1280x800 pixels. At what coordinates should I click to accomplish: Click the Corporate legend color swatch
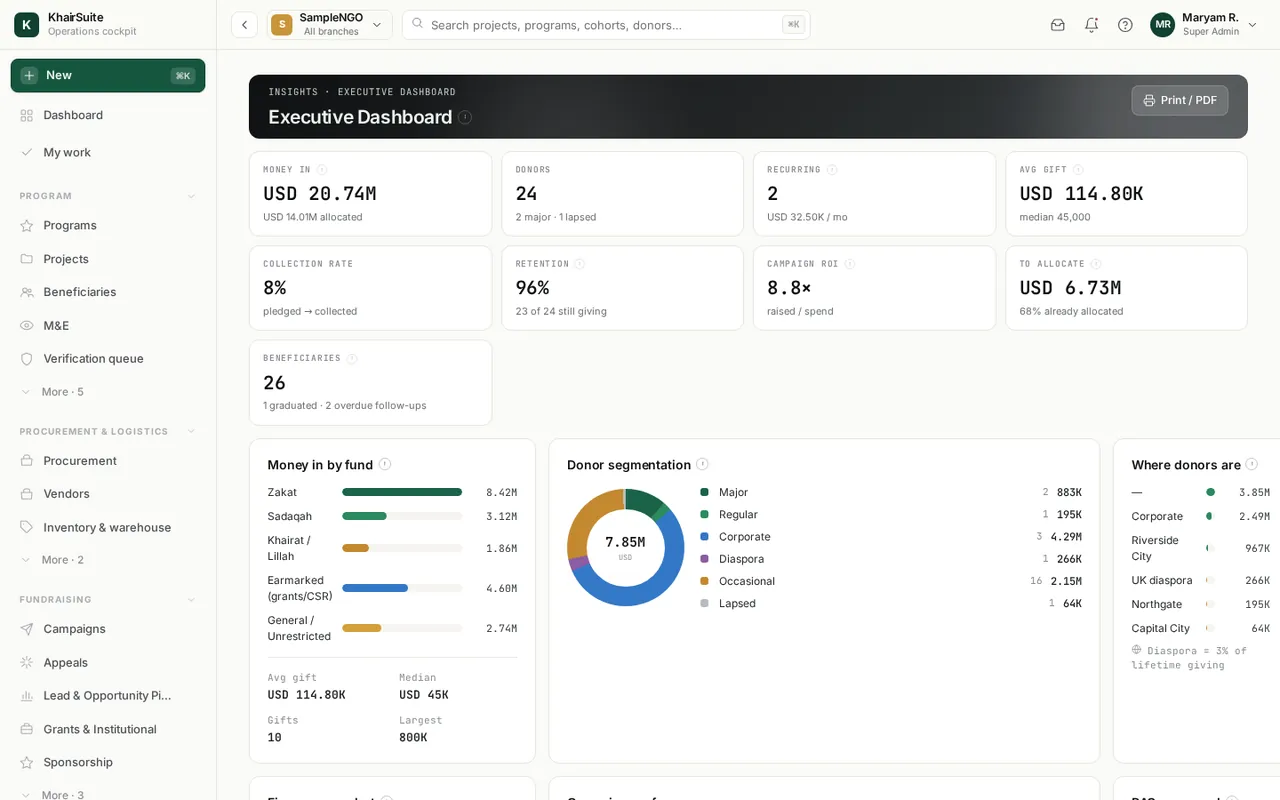tap(704, 537)
